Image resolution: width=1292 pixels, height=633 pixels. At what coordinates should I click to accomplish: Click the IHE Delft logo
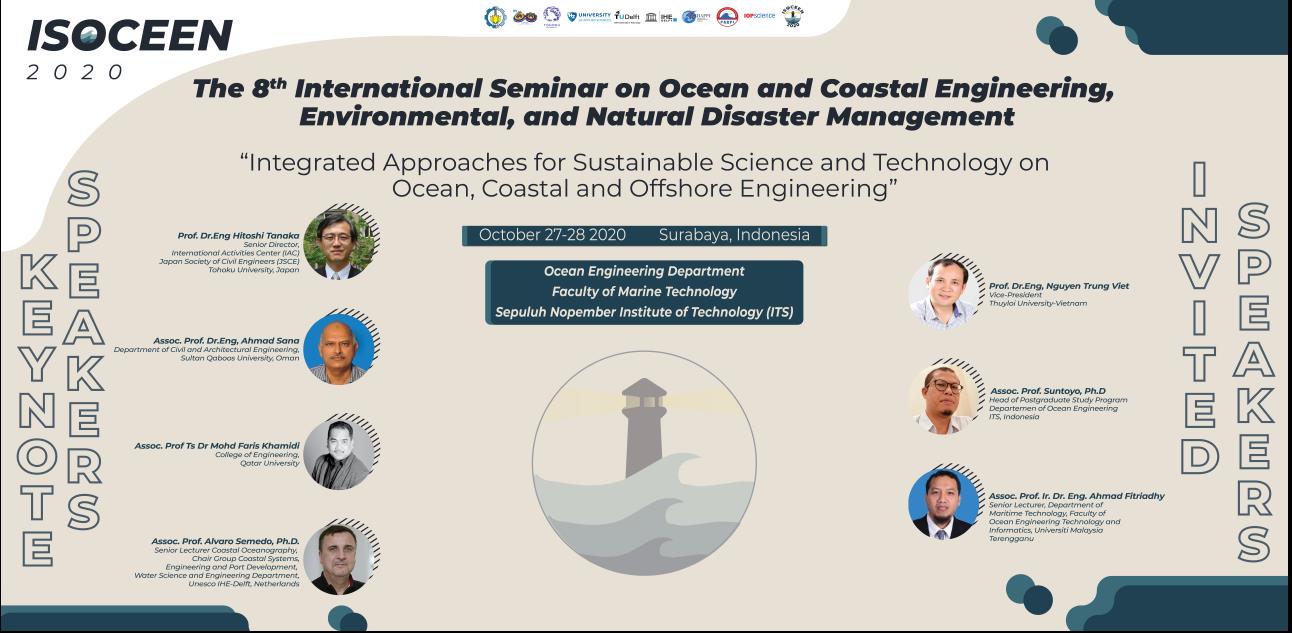tap(663, 17)
